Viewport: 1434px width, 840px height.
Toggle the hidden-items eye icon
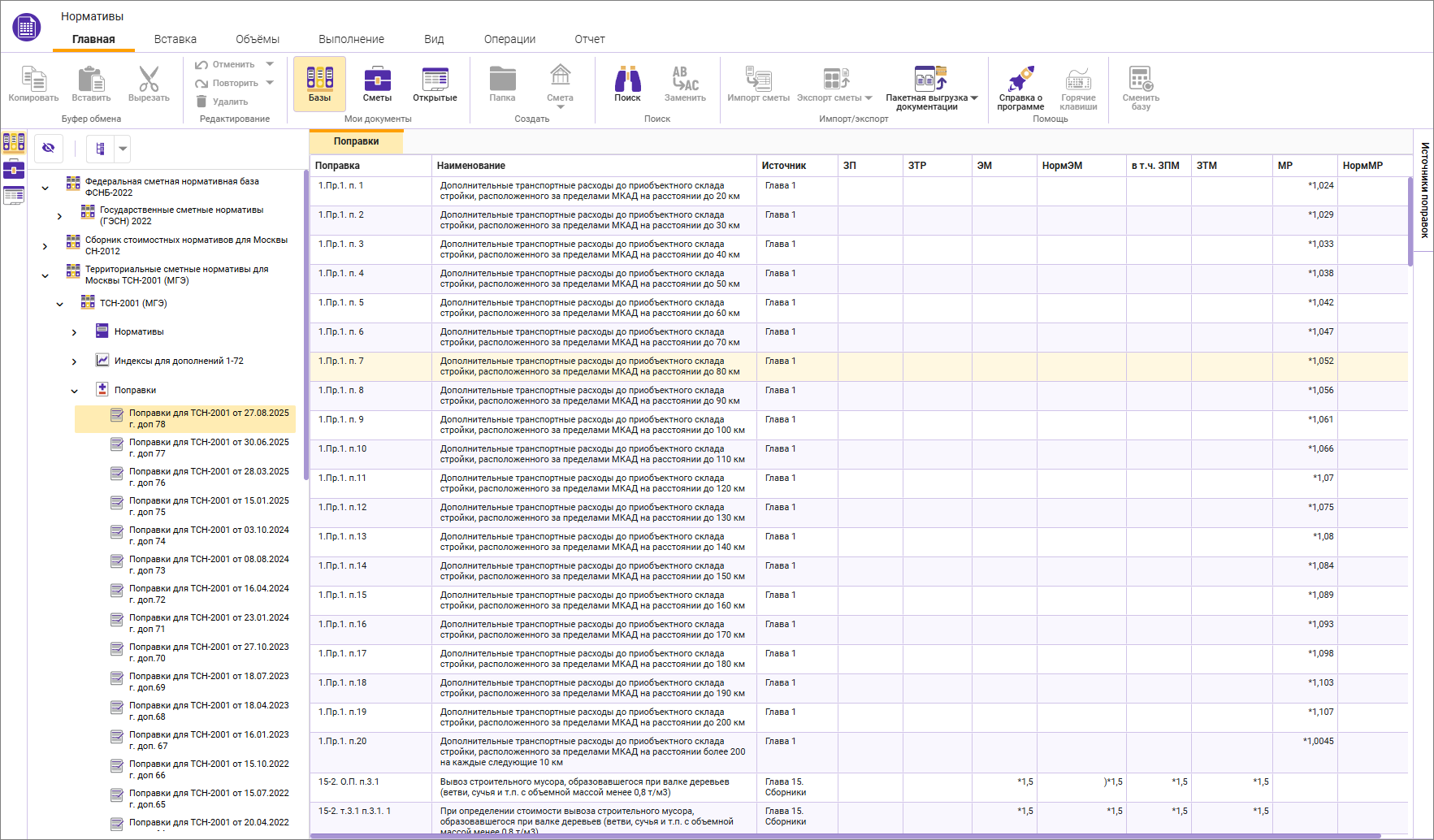pyautogui.click(x=49, y=148)
